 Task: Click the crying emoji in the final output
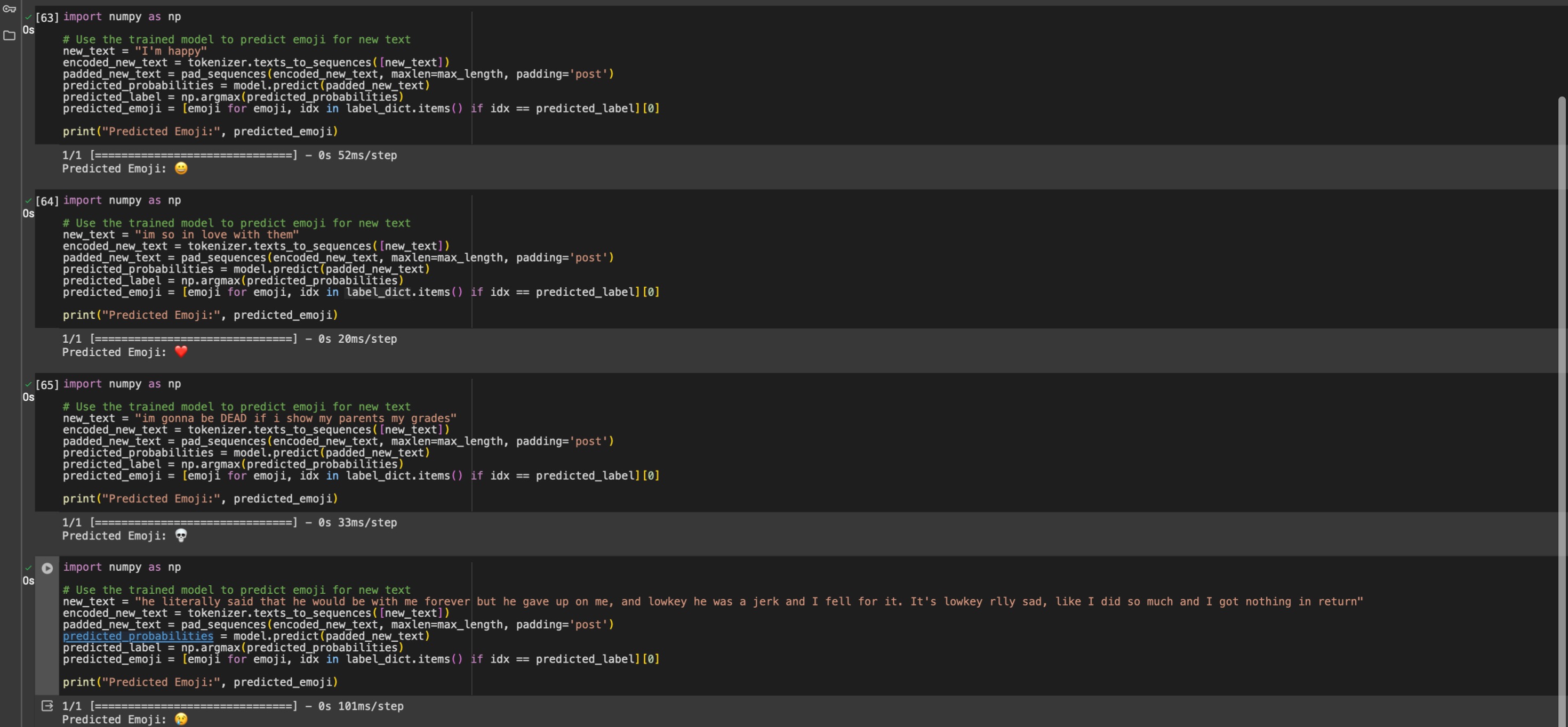180,719
